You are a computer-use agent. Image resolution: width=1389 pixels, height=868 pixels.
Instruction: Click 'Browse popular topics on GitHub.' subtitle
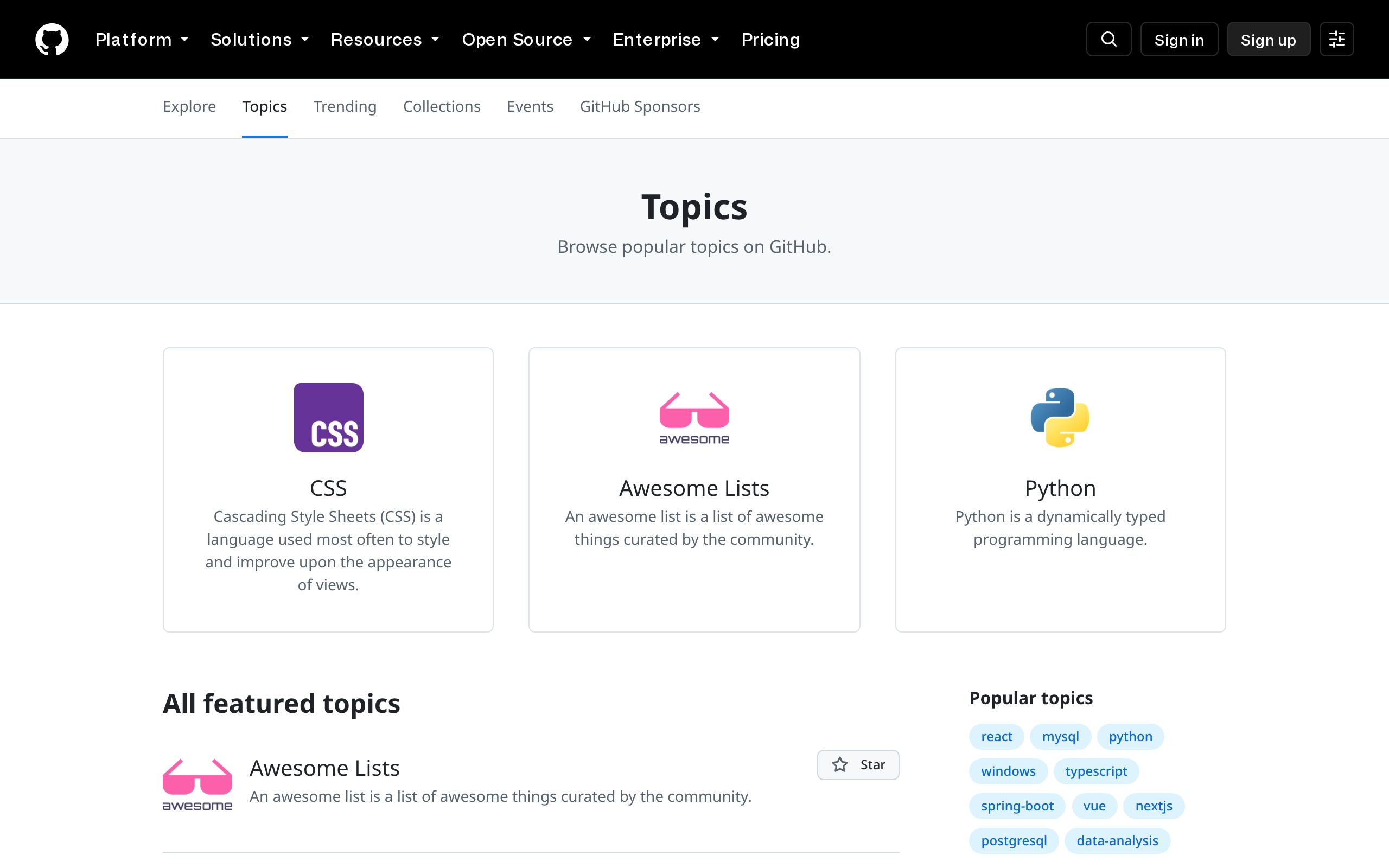(x=694, y=247)
